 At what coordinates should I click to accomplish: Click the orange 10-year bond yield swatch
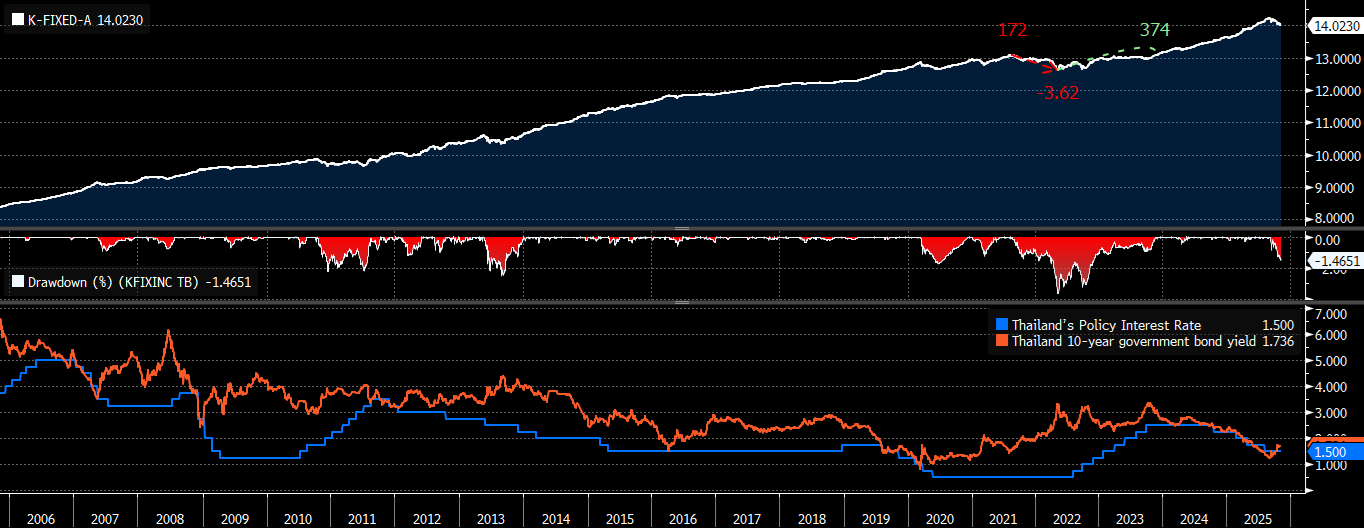(1001, 342)
